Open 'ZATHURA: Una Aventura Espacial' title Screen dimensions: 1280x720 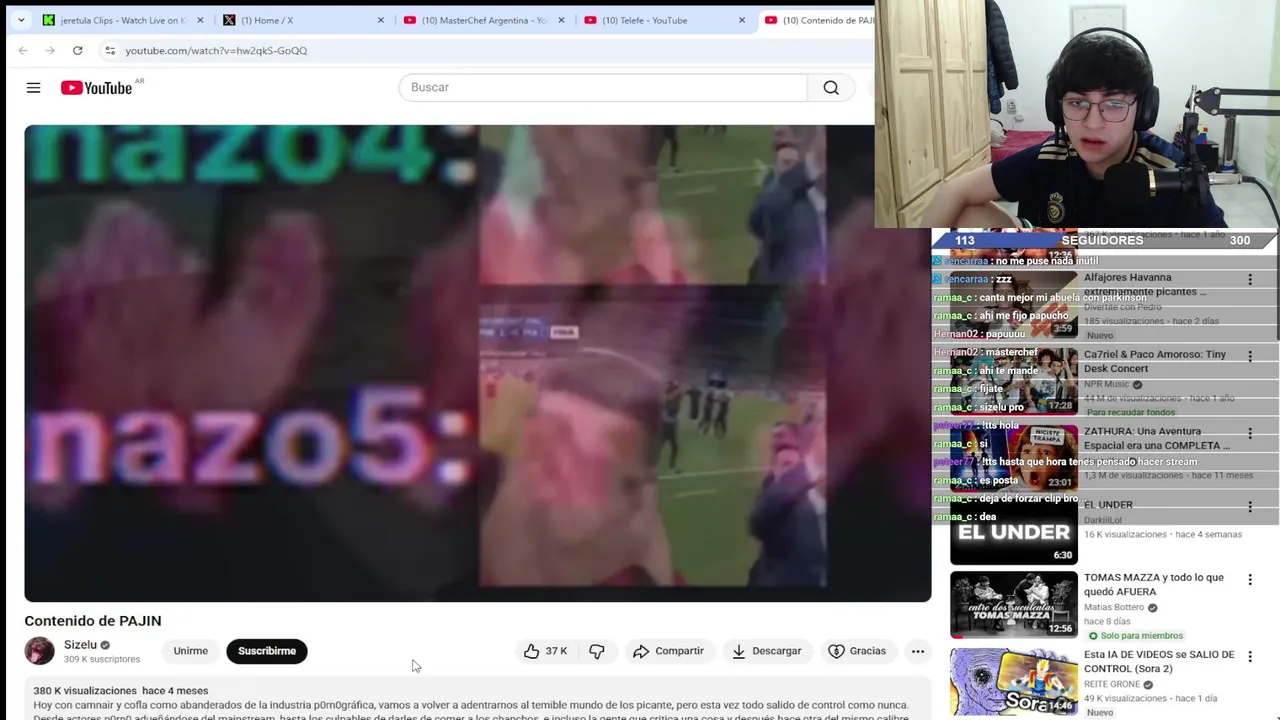coord(1157,438)
